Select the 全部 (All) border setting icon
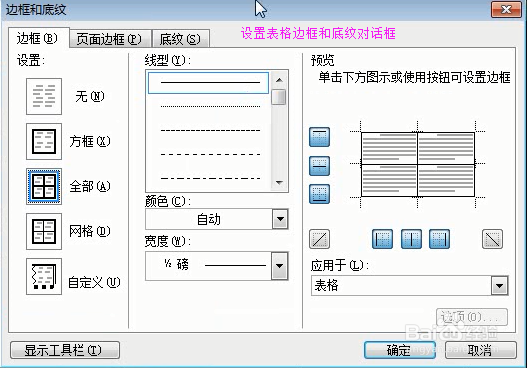528x368 pixels. click(x=44, y=187)
